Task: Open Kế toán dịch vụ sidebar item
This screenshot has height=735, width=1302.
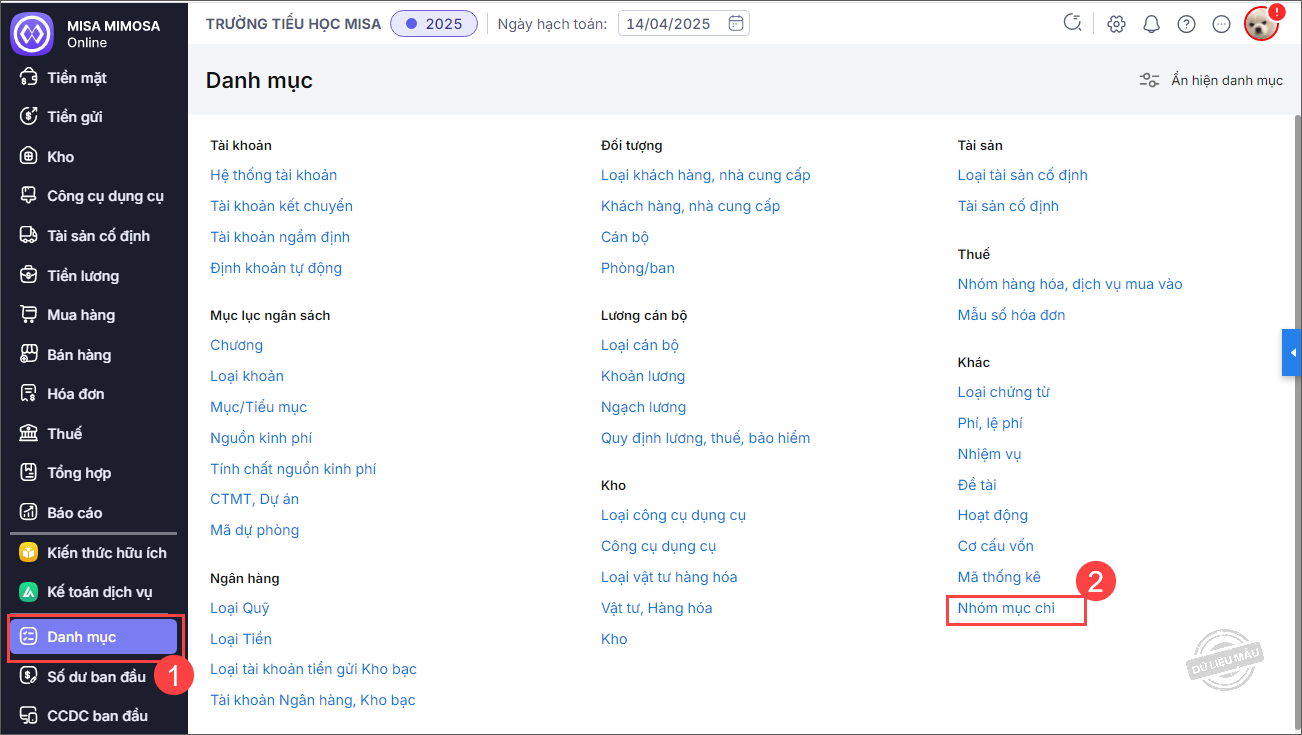Action: tap(99, 592)
